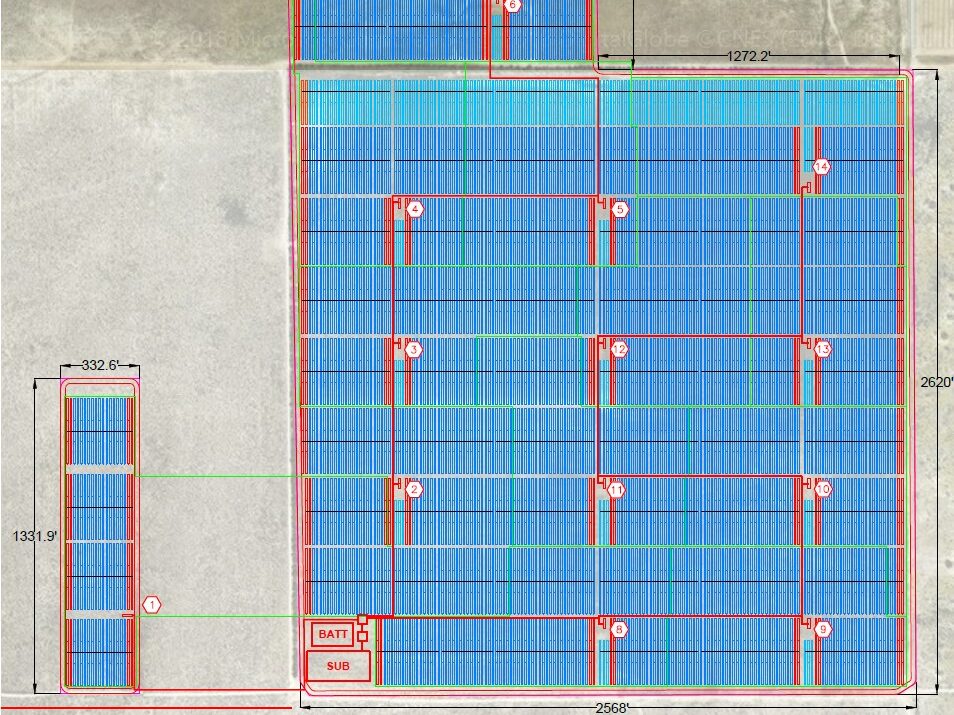
Task: Select inverter marker 3
Action: coord(414,349)
